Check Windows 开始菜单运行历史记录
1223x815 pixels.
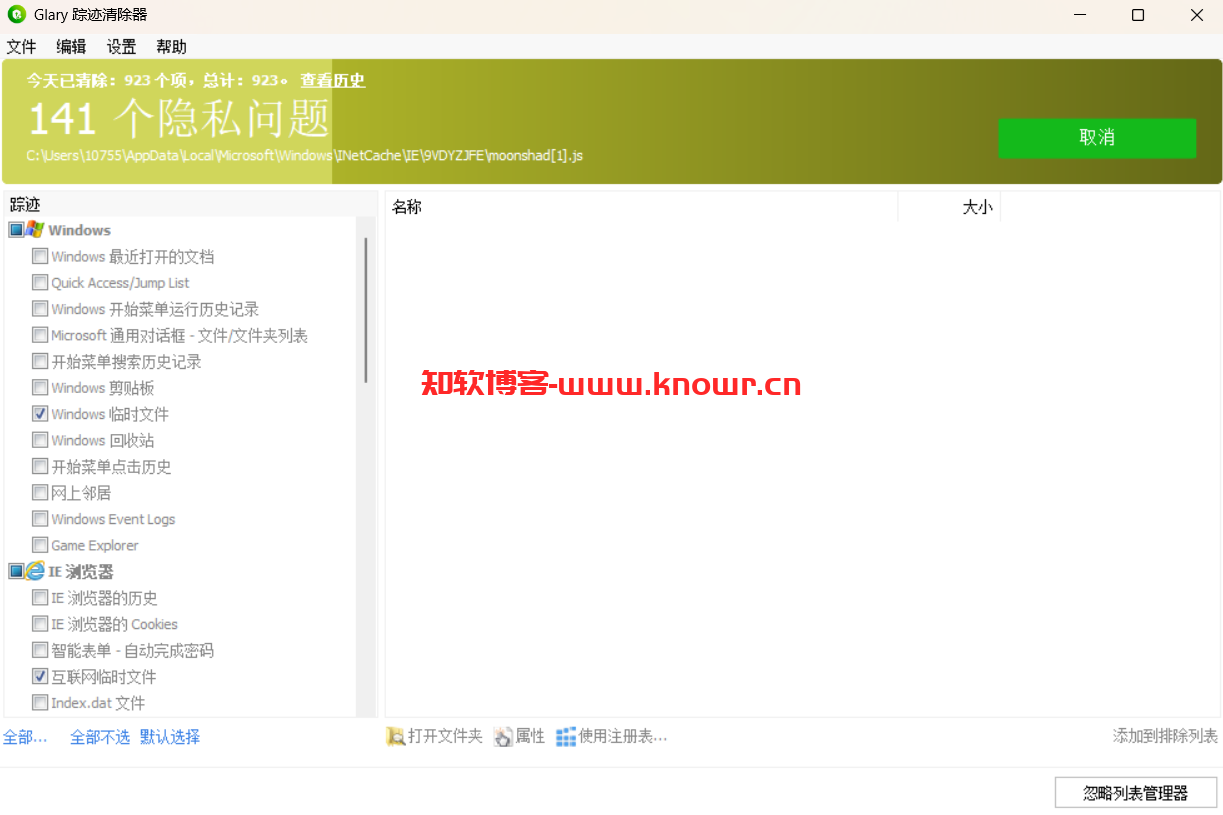[x=40, y=308]
